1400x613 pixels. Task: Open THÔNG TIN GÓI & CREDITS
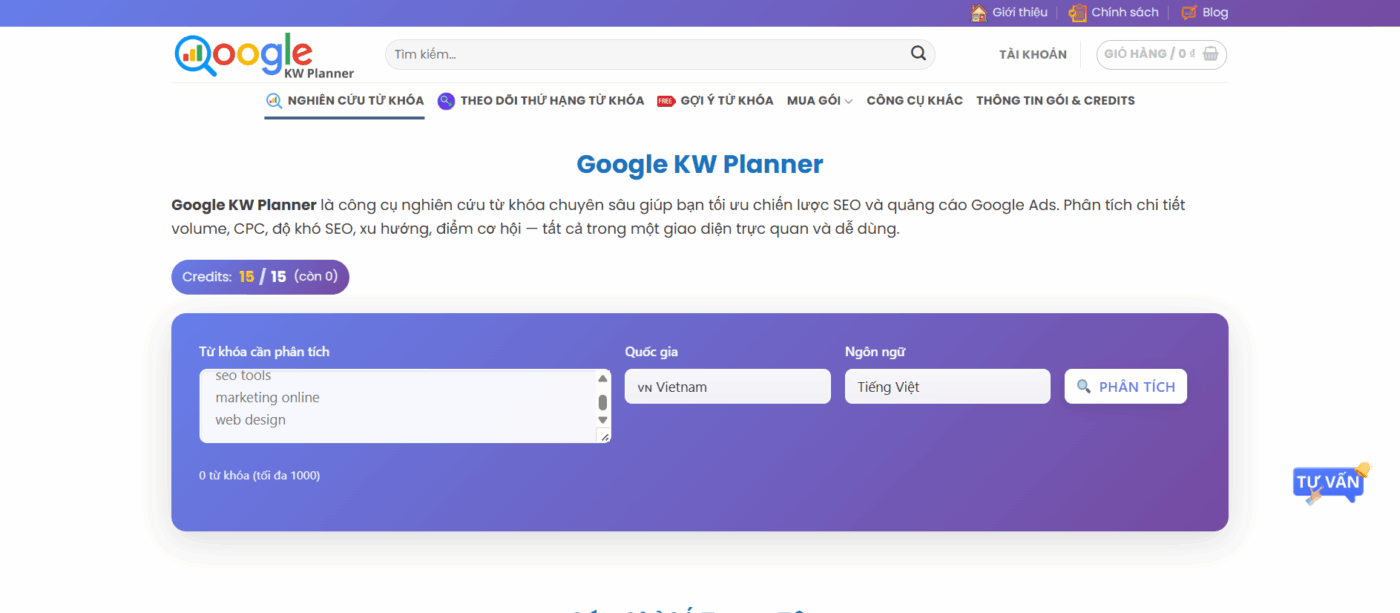click(x=1056, y=100)
